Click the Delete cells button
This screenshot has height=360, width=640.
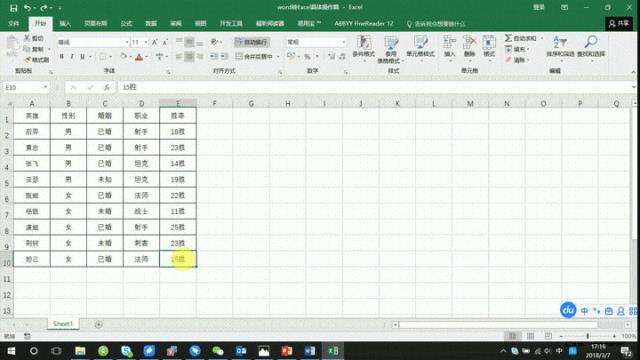(x=469, y=48)
